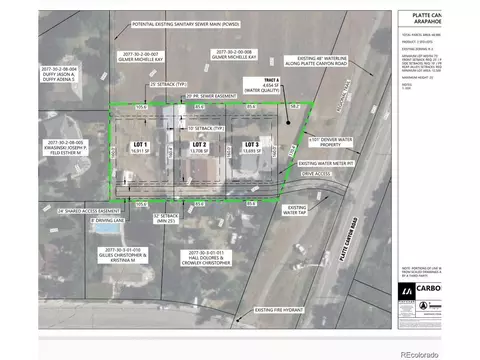Click the 'DUFFY JASON A' parcel label
480x360 pixels.
(x=59, y=74)
